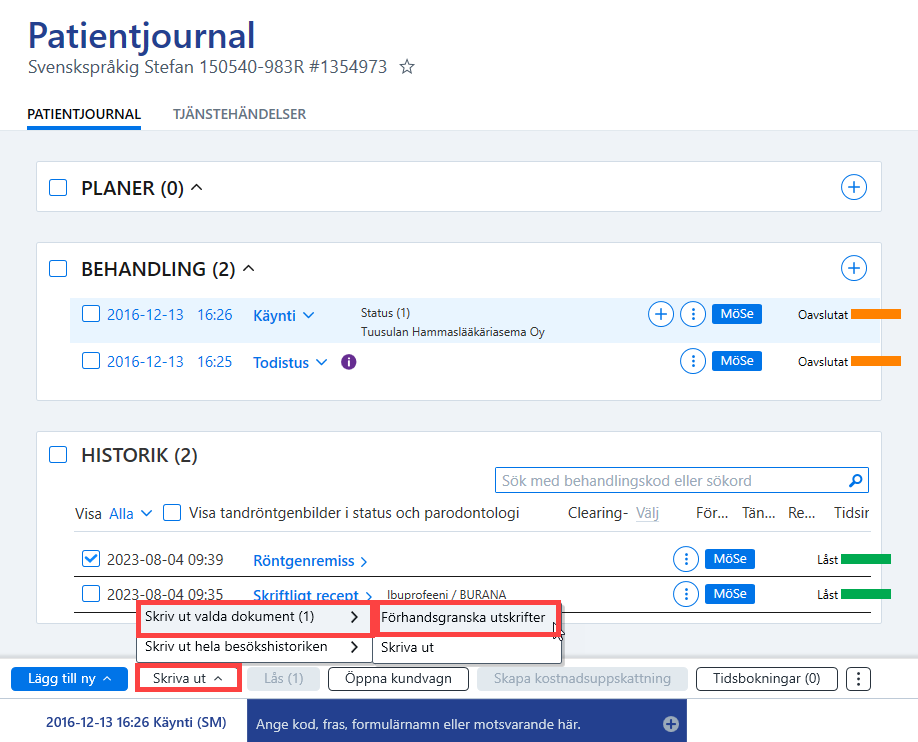918x742 pixels.
Task: Click the Ibuprofeeni / BURANA text
Action: 446,594
